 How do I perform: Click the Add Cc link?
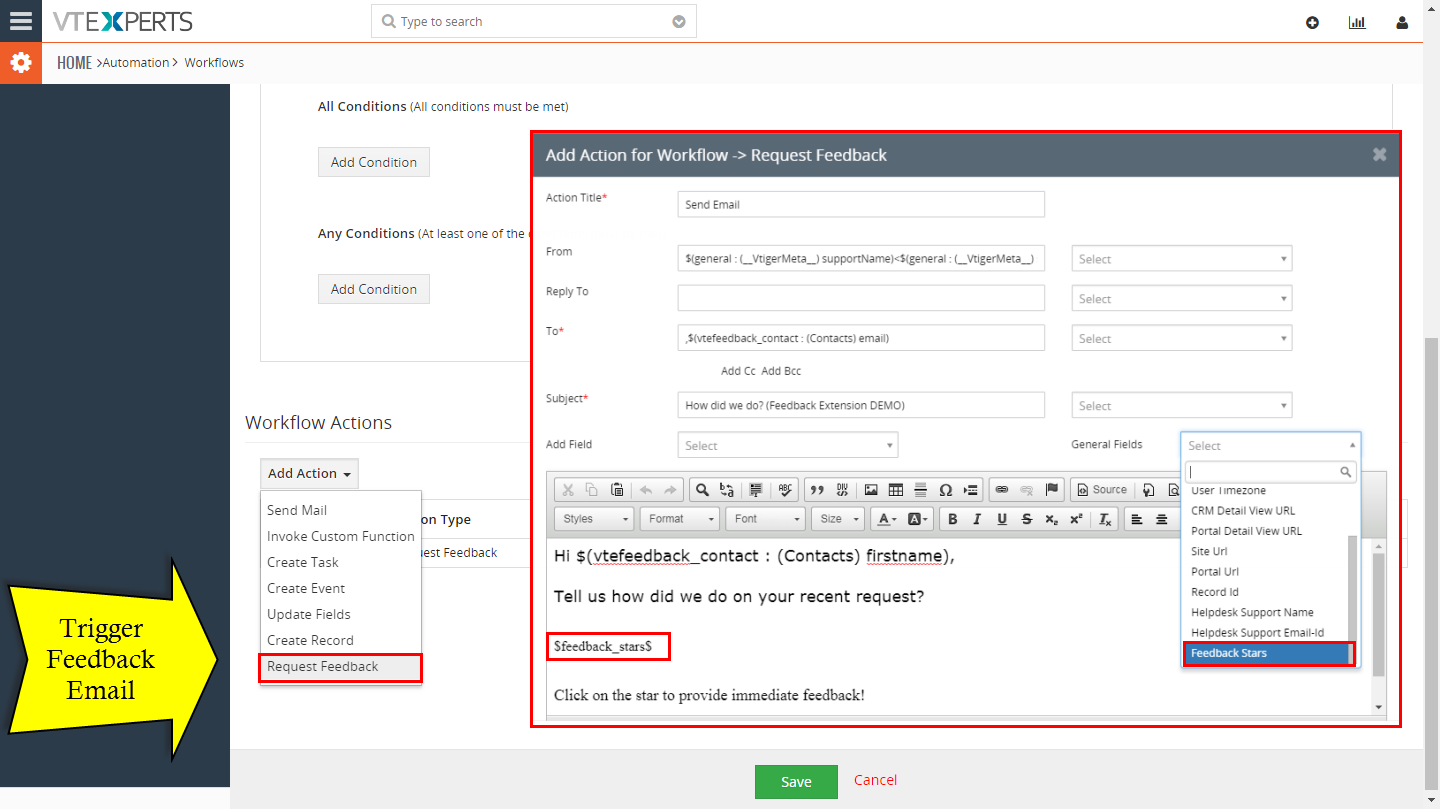738,371
